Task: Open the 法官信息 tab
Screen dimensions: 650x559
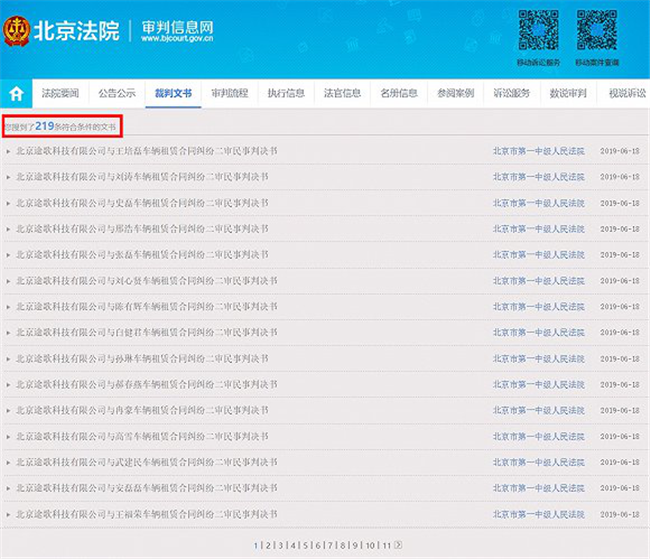Action: pos(342,93)
